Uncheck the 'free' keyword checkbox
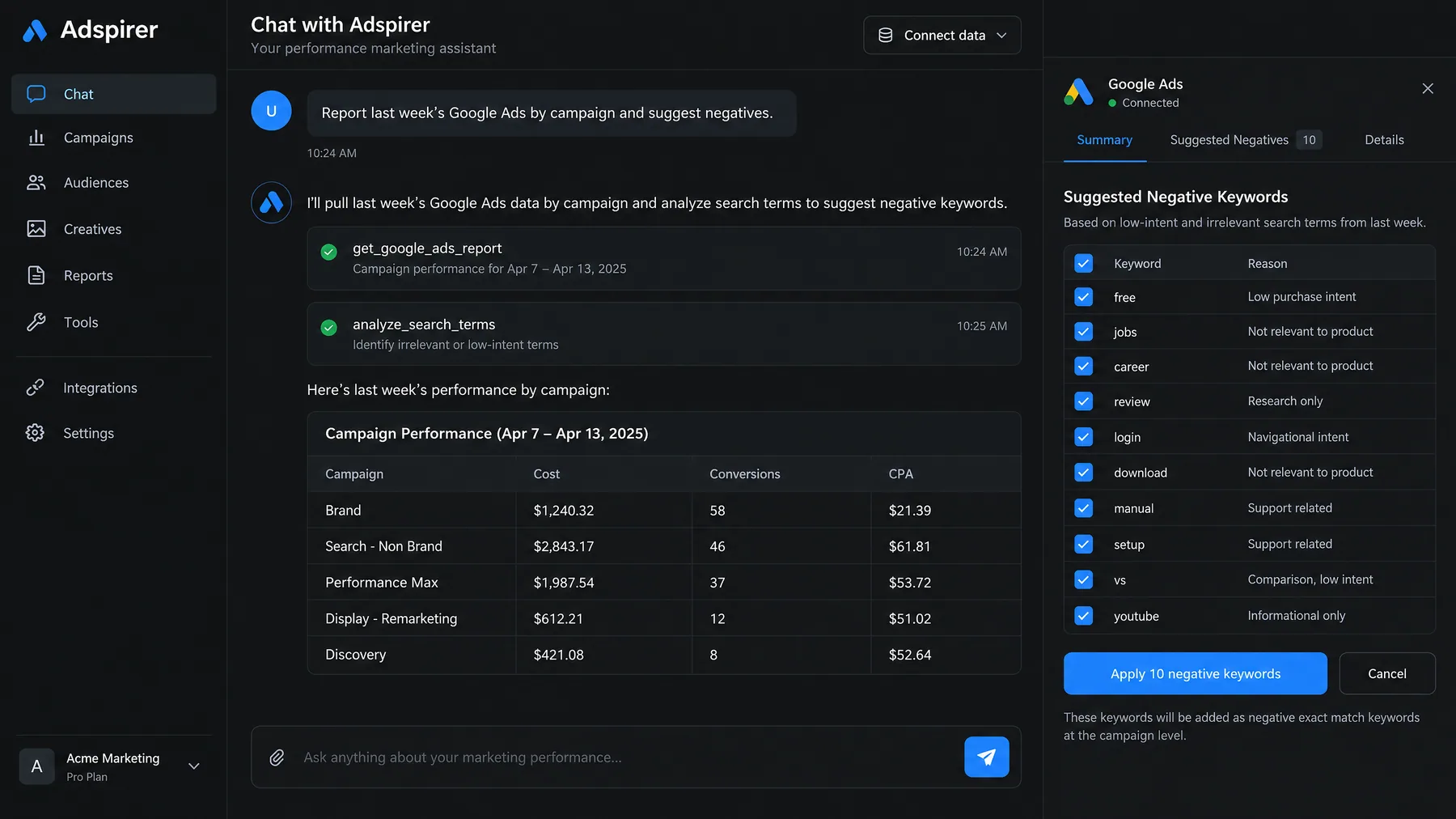 1083,297
